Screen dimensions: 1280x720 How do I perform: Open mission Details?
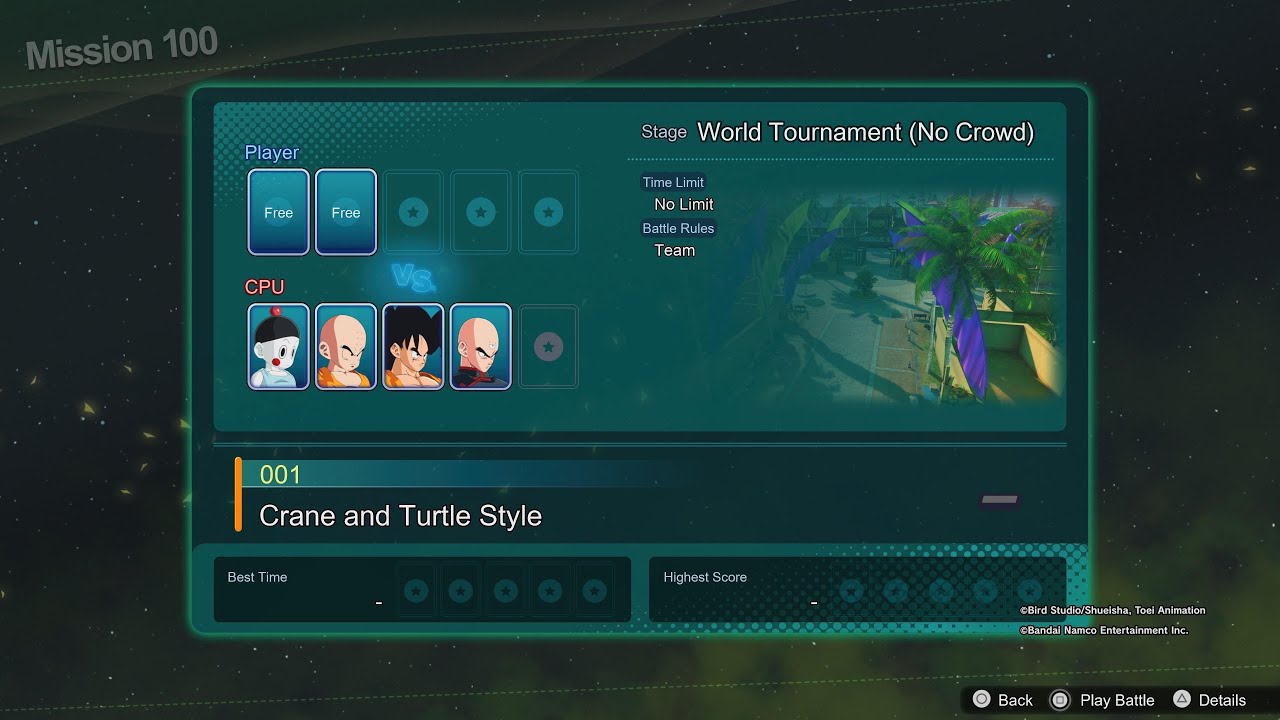coord(1222,700)
